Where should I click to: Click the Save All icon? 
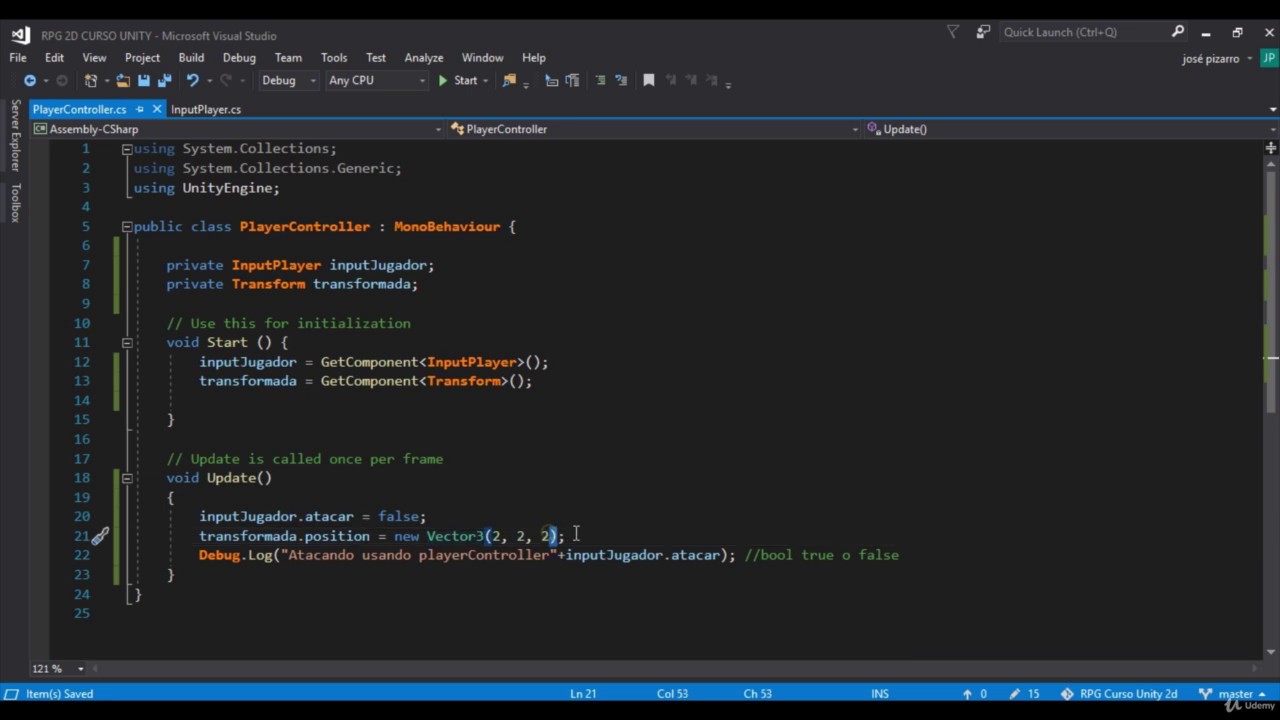[x=165, y=81]
